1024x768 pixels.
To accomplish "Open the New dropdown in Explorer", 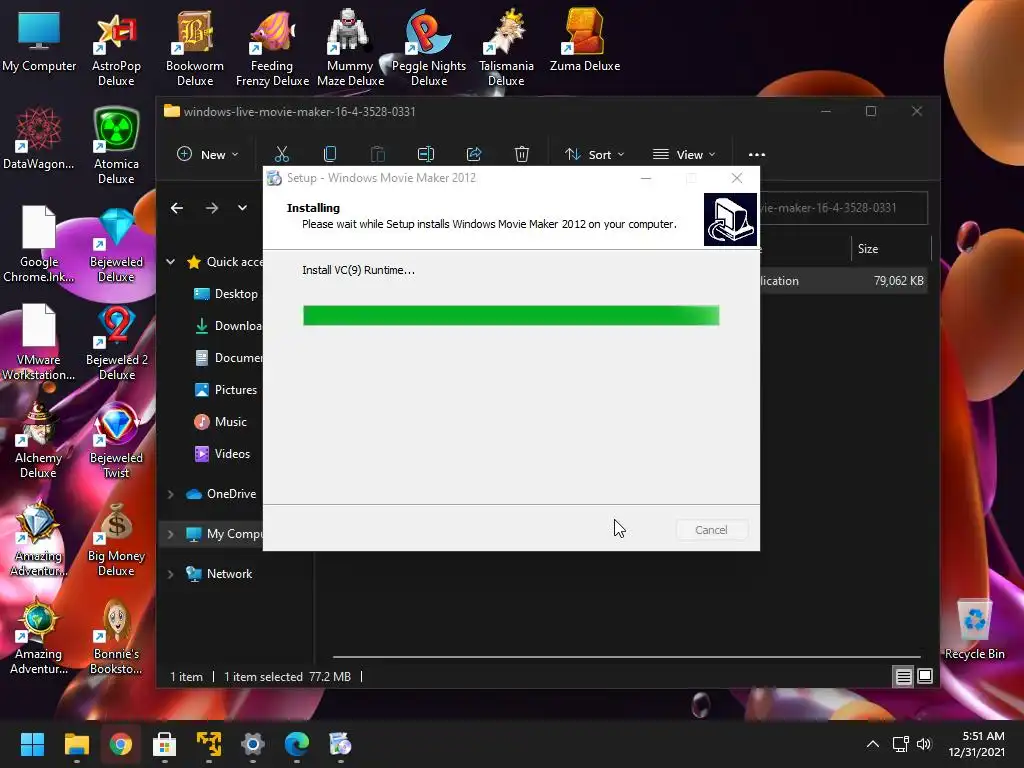I will tap(208, 154).
